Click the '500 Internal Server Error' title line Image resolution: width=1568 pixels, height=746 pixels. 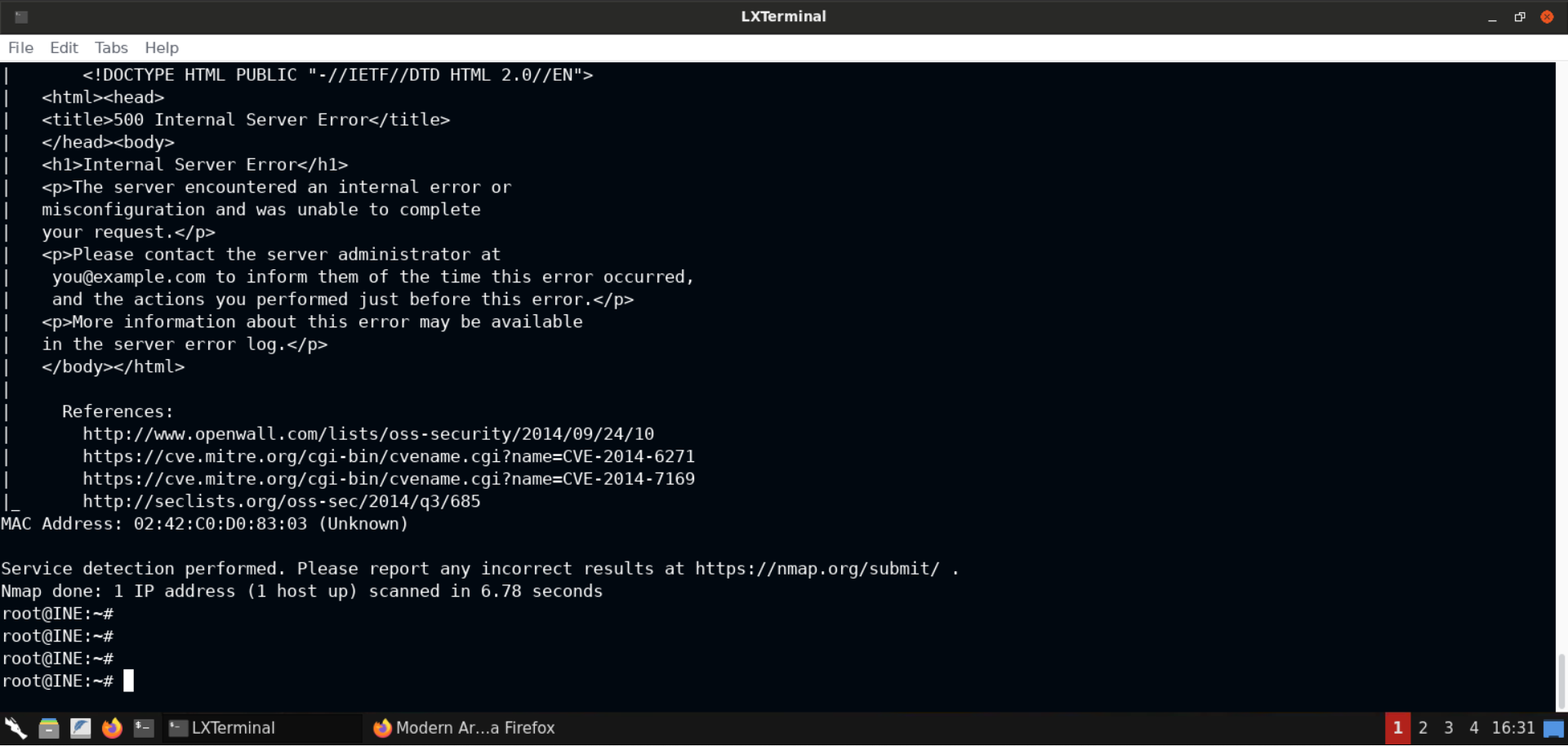coord(246,120)
